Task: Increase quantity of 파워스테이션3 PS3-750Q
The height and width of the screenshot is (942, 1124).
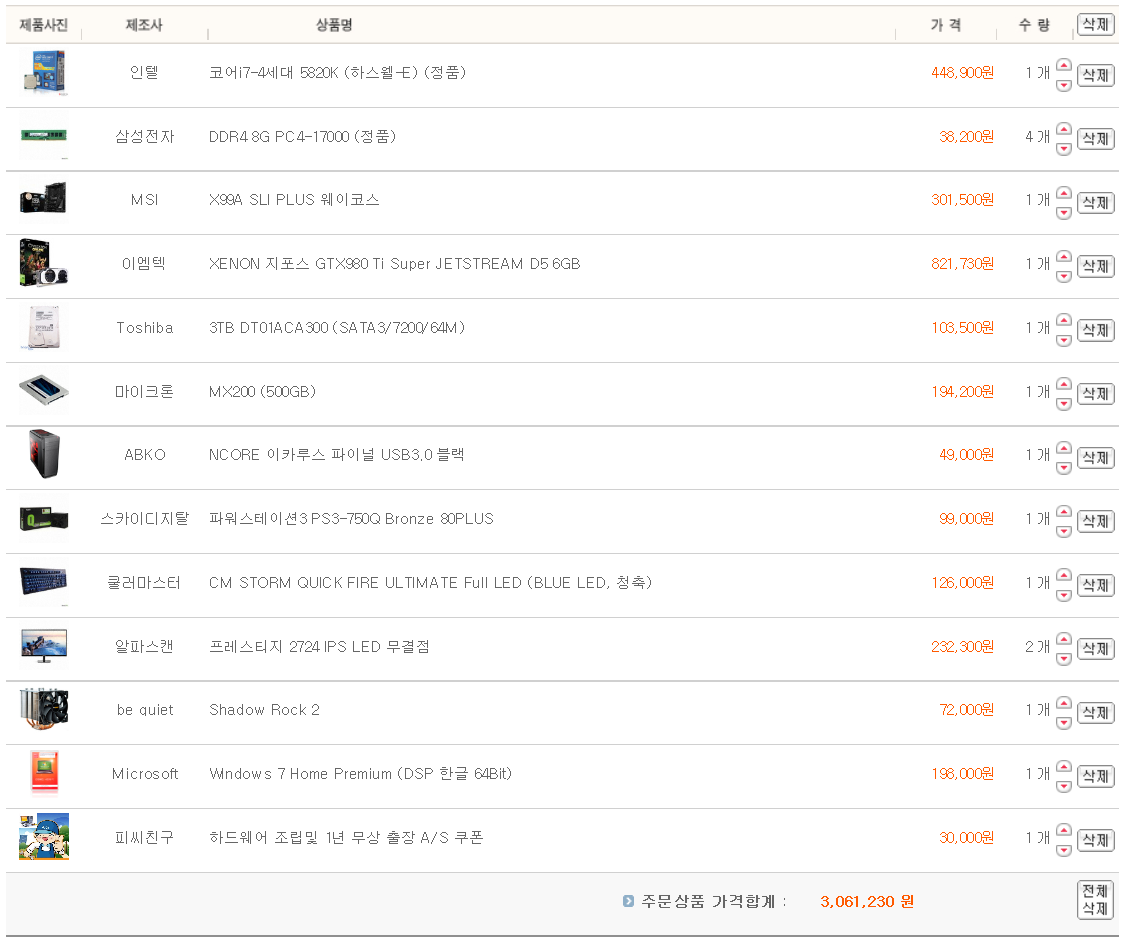Action: [1064, 511]
